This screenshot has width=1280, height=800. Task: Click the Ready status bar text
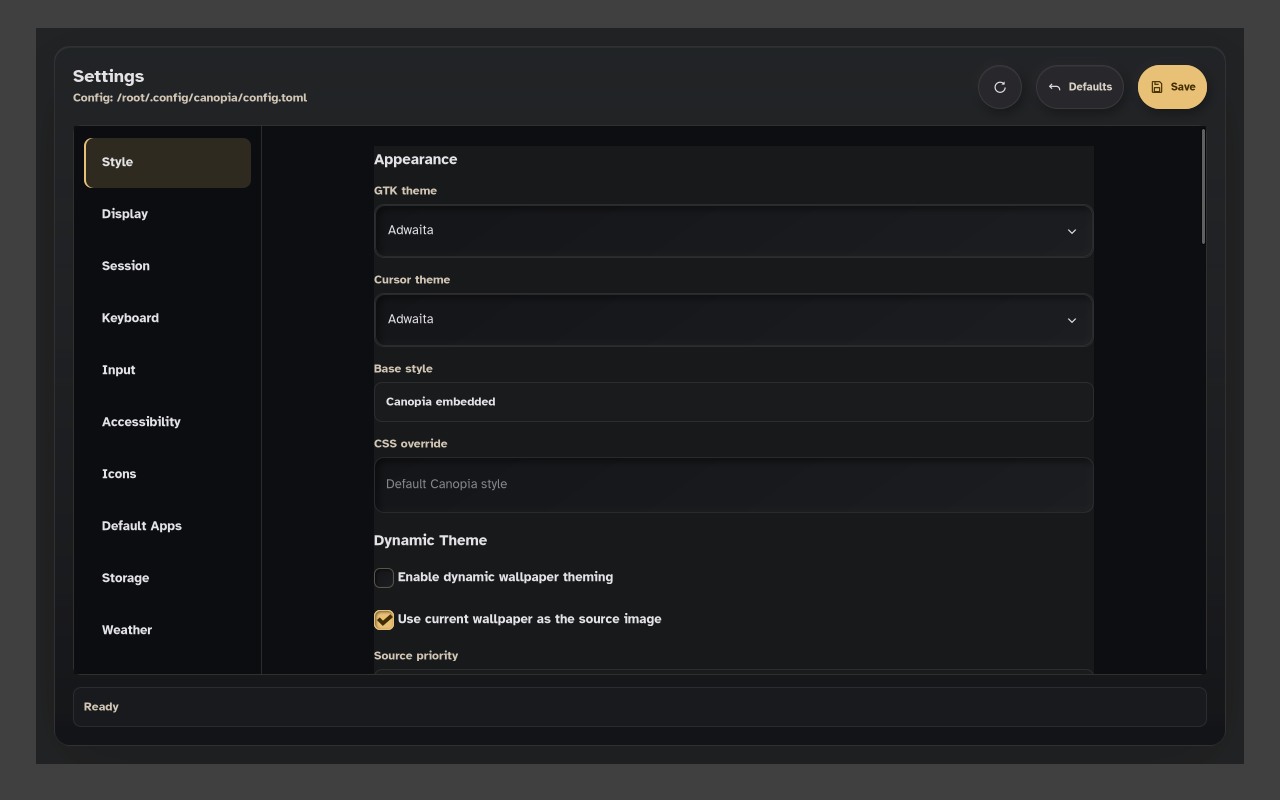(101, 707)
